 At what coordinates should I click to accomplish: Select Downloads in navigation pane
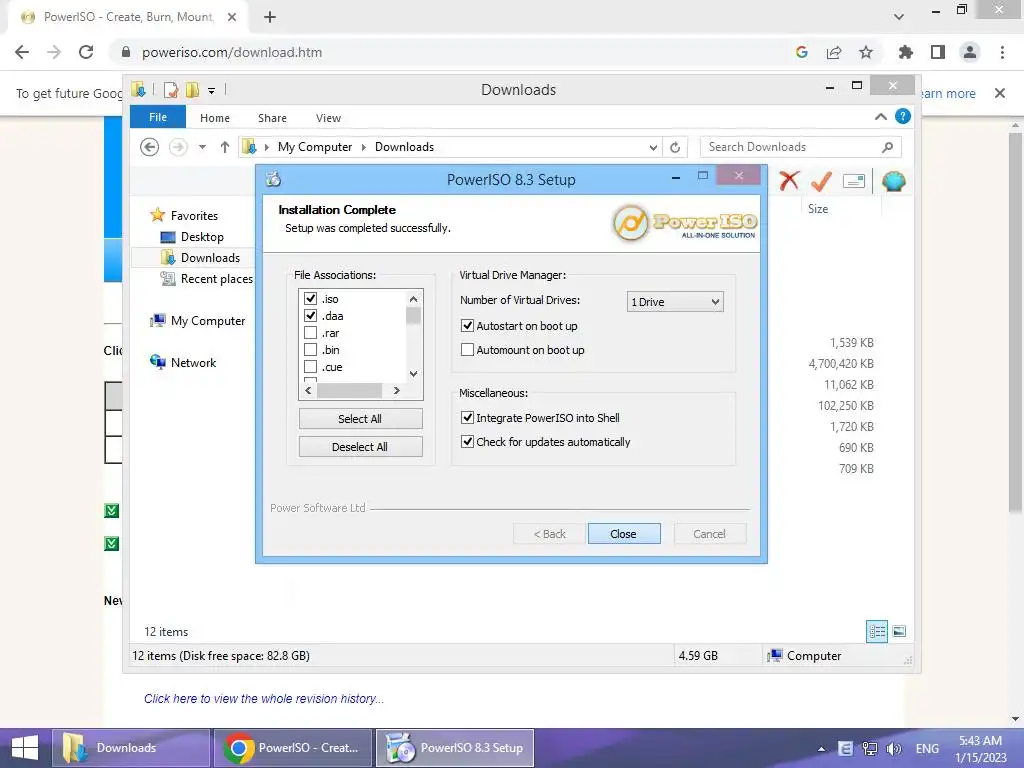pyautogui.click(x=210, y=257)
